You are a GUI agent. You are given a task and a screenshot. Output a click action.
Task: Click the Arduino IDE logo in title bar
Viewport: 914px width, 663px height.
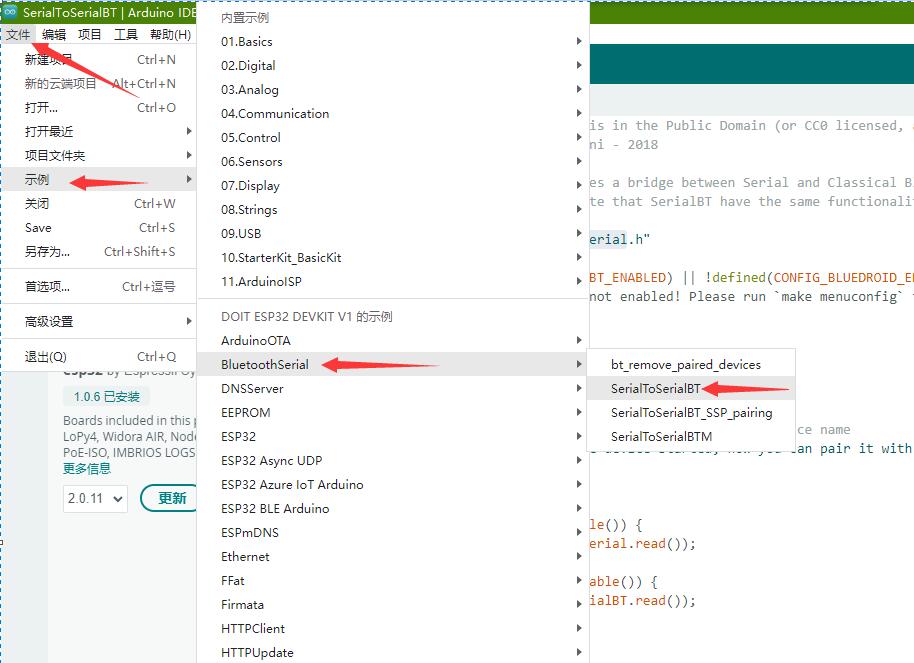click(10, 12)
